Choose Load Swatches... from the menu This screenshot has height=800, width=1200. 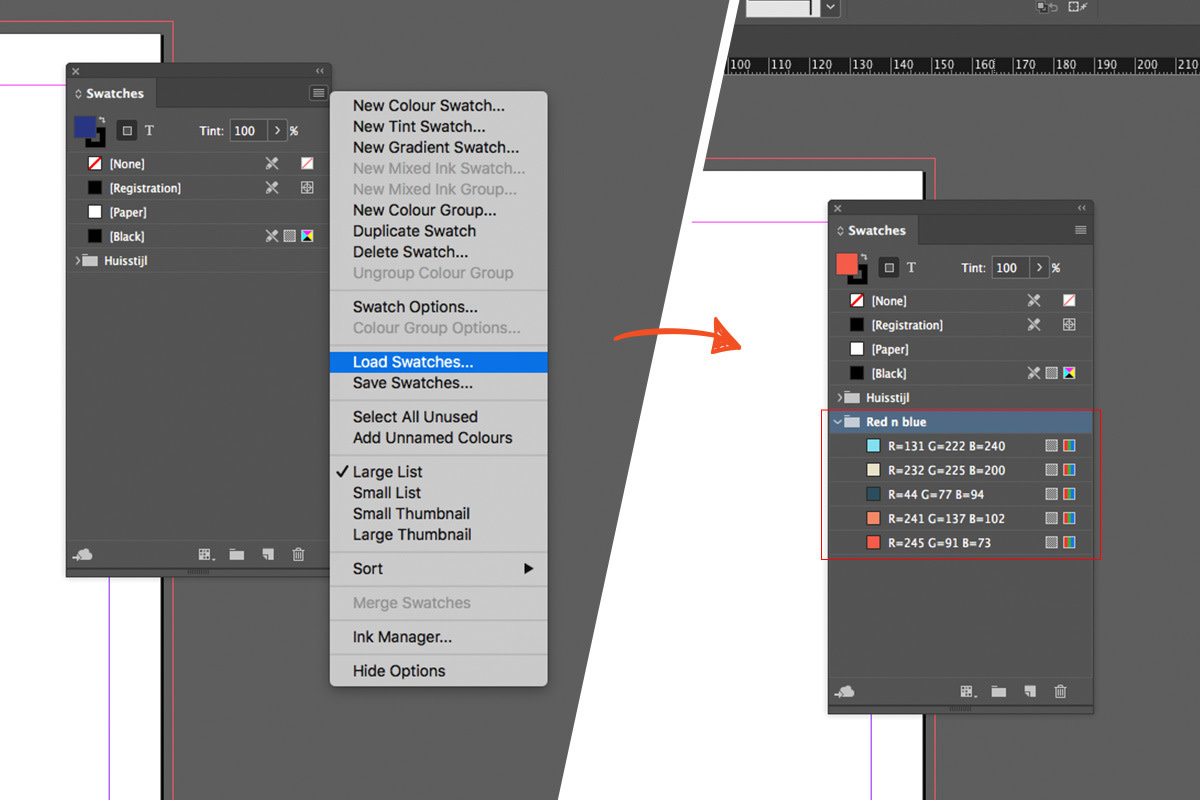(x=438, y=362)
